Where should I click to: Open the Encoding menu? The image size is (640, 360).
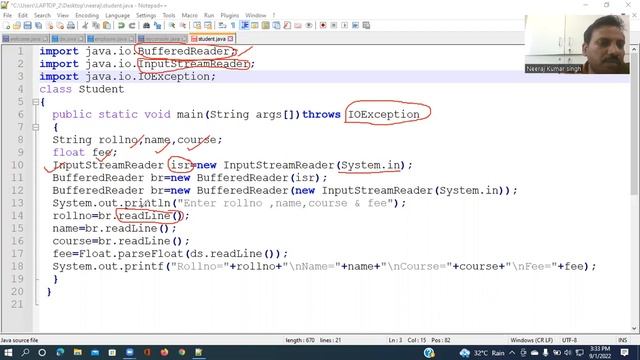[x=87, y=15]
